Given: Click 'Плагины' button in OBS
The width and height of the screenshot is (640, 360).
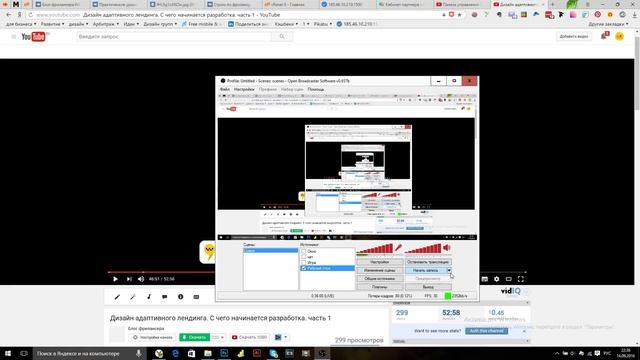Looking at the screenshot, I should (x=380, y=287).
